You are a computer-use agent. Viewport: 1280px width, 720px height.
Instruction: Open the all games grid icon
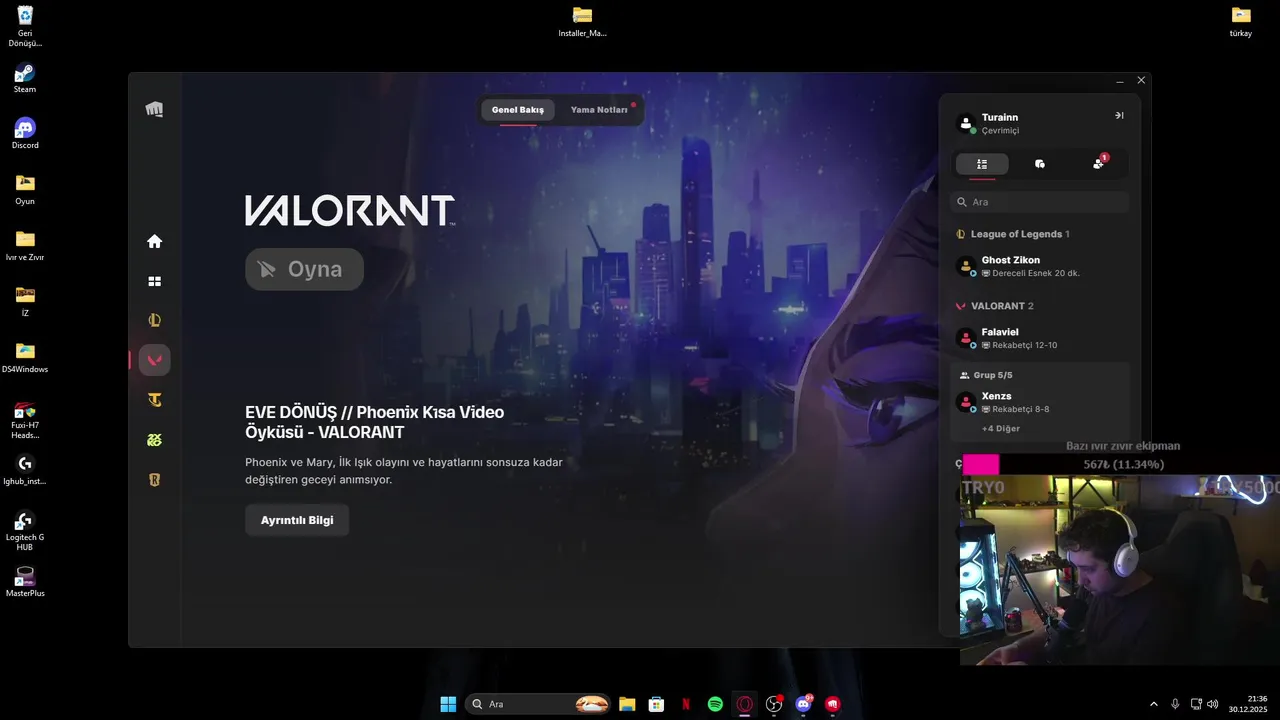pyautogui.click(x=154, y=282)
